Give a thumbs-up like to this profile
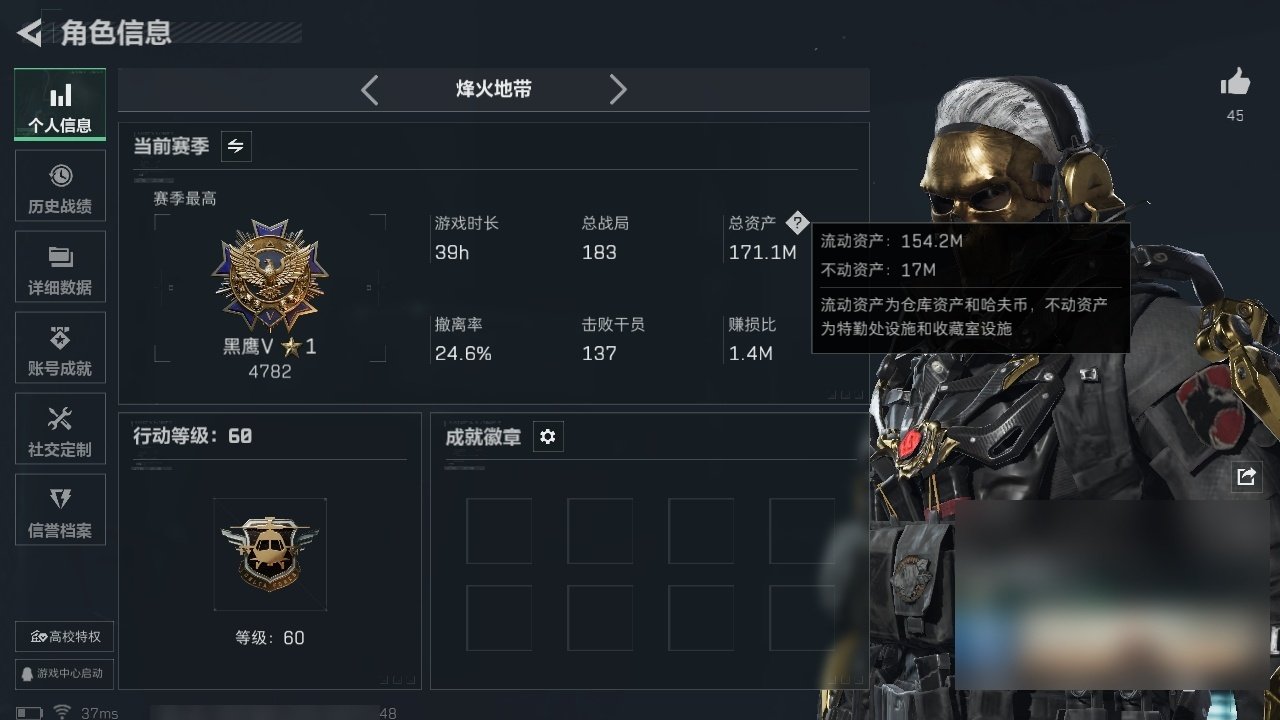The image size is (1280, 720). click(1235, 84)
